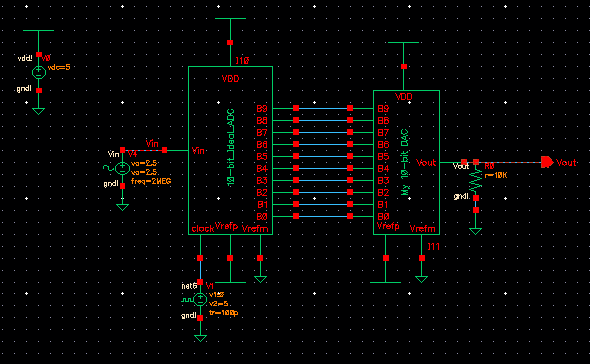Select the 10-bit ideal ADC block I10
Image resolution: width=590 pixels, height=364 pixels.
[230, 150]
